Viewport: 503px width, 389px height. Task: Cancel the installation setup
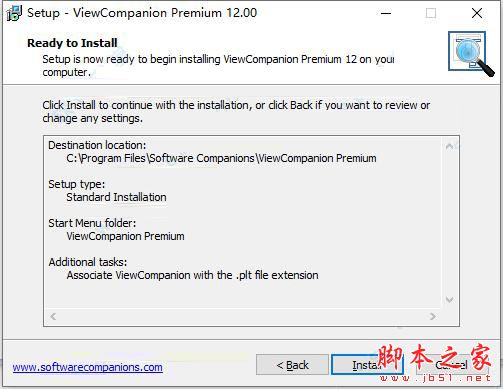point(452,365)
